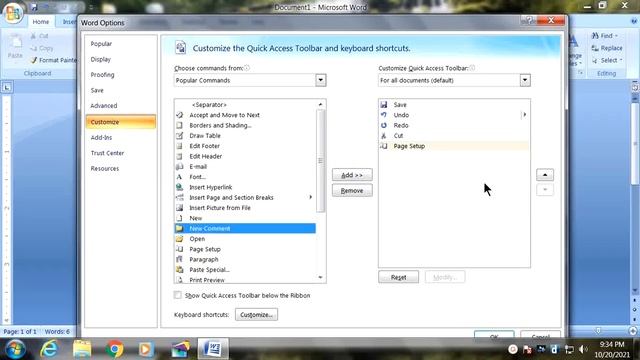Select the Paragraph command

tap(245, 259)
